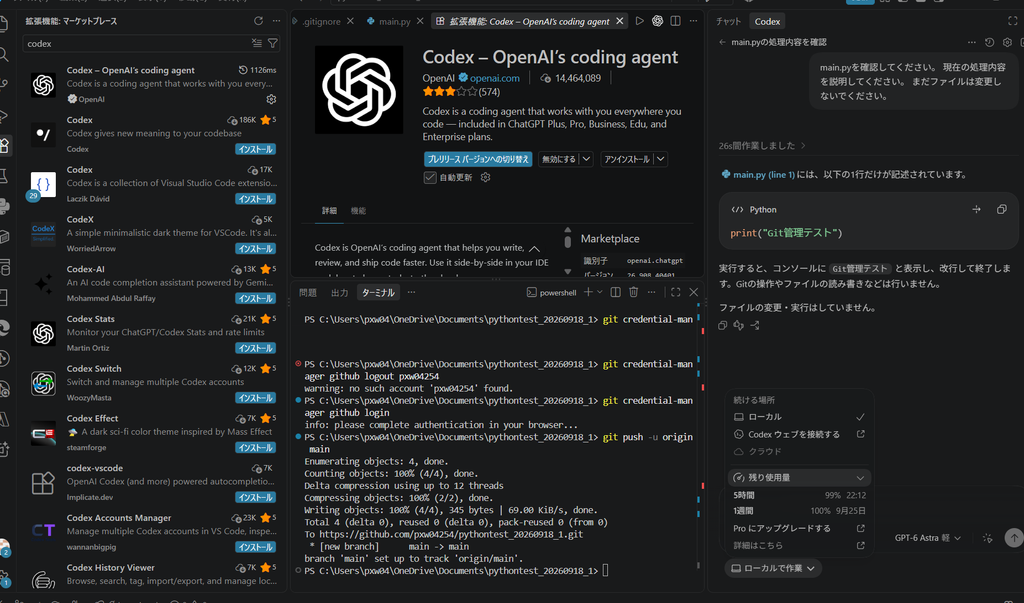
Task: Open Testing flask icon in activity bar
Action: [x=5, y=176]
